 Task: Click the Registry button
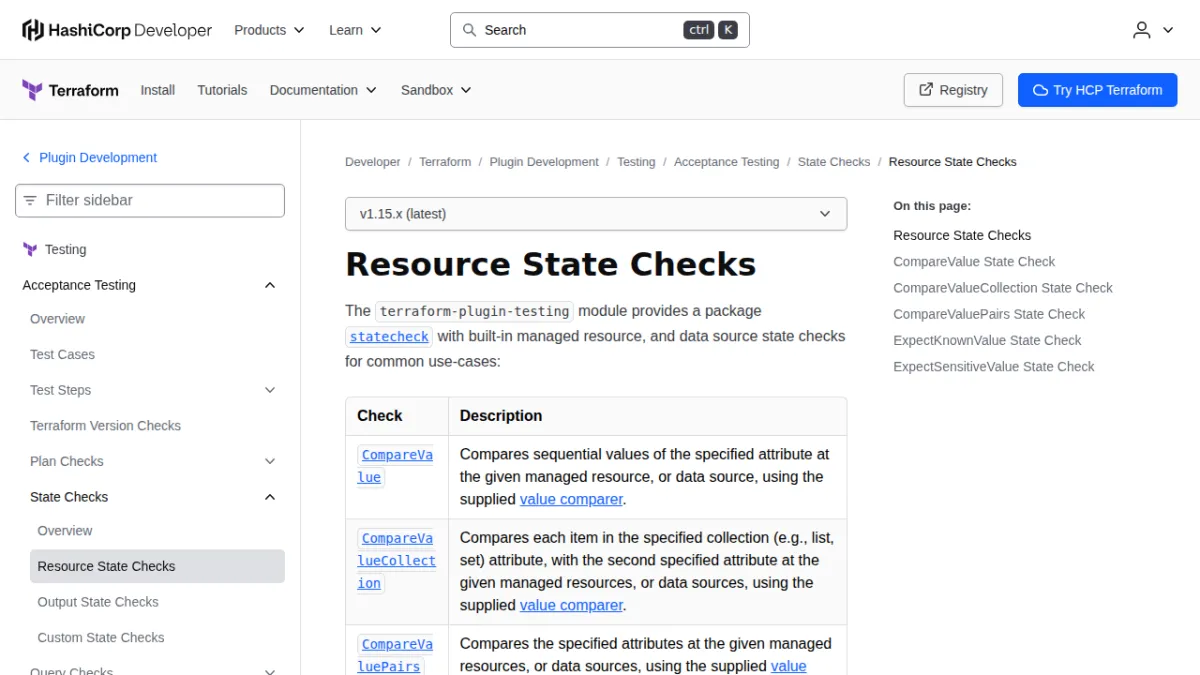pos(953,90)
